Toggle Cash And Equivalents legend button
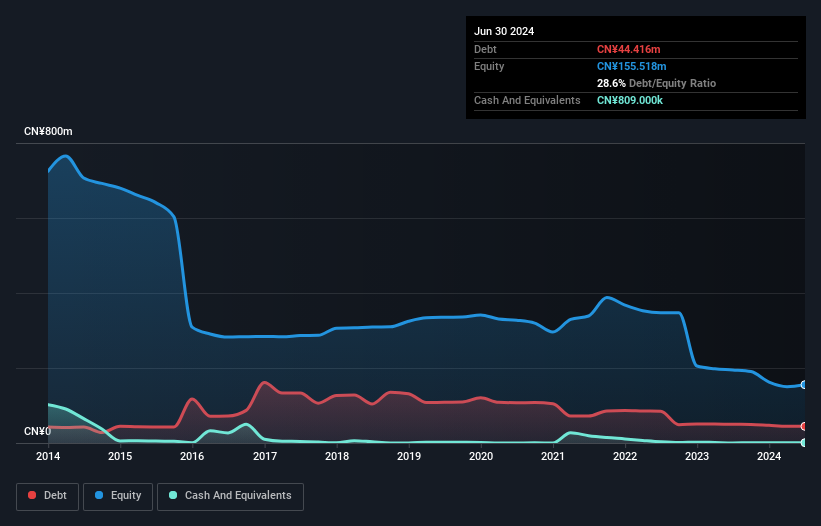This screenshot has width=821, height=526. coord(230,496)
